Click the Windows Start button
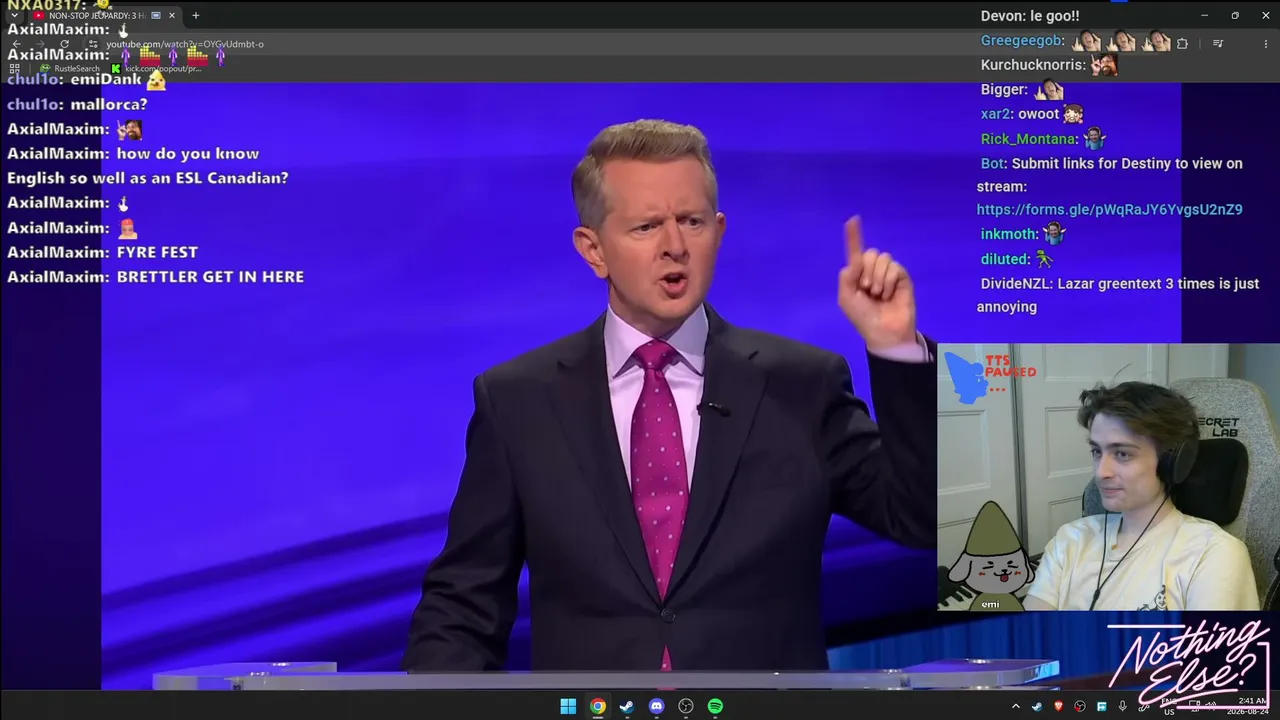The height and width of the screenshot is (720, 1280). coord(568,706)
